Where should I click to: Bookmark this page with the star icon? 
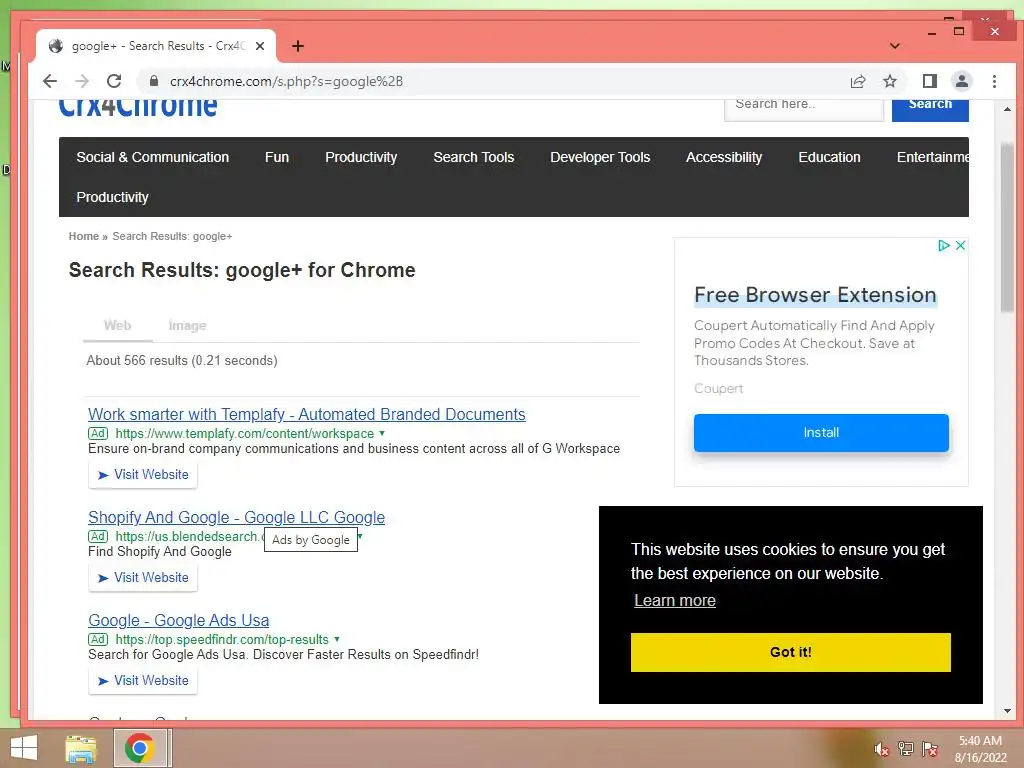889,81
